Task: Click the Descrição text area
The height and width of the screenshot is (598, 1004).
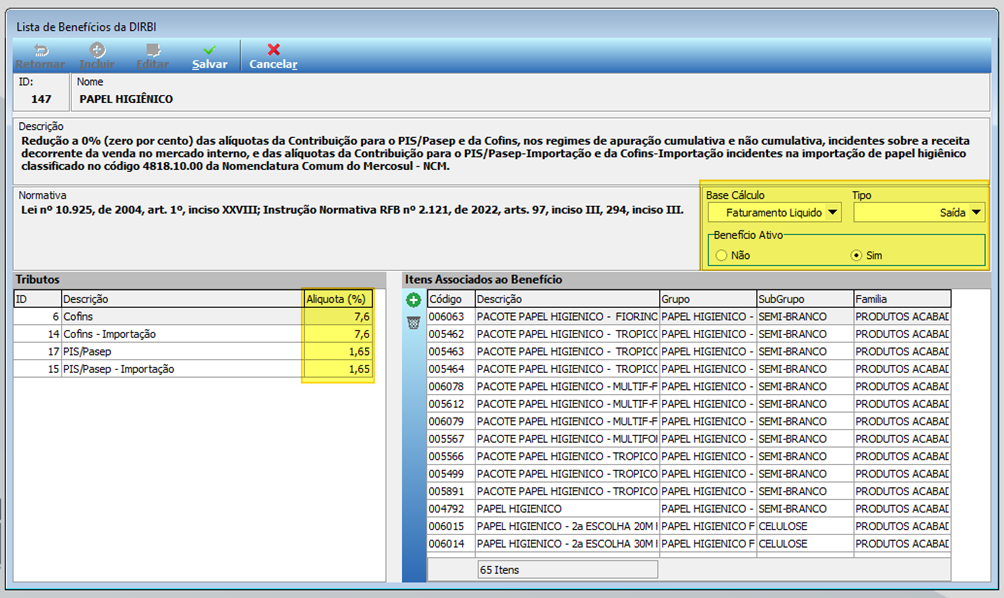Action: coord(501,154)
